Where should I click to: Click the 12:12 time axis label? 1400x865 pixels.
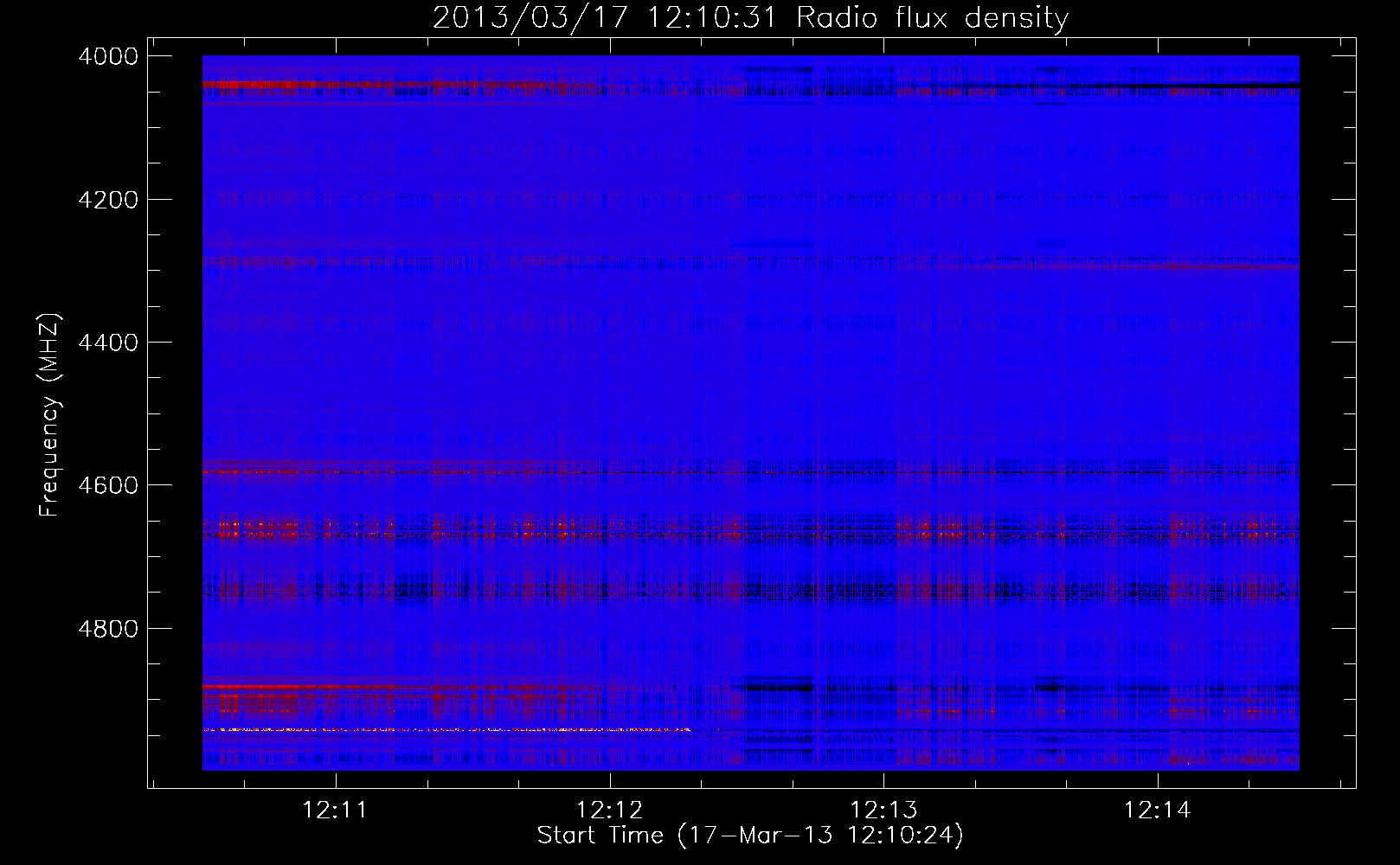click(609, 811)
